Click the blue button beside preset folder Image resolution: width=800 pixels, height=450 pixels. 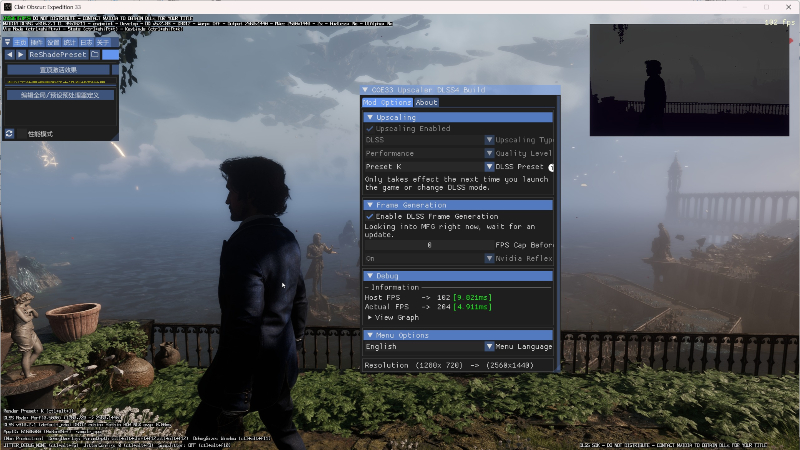pos(110,55)
